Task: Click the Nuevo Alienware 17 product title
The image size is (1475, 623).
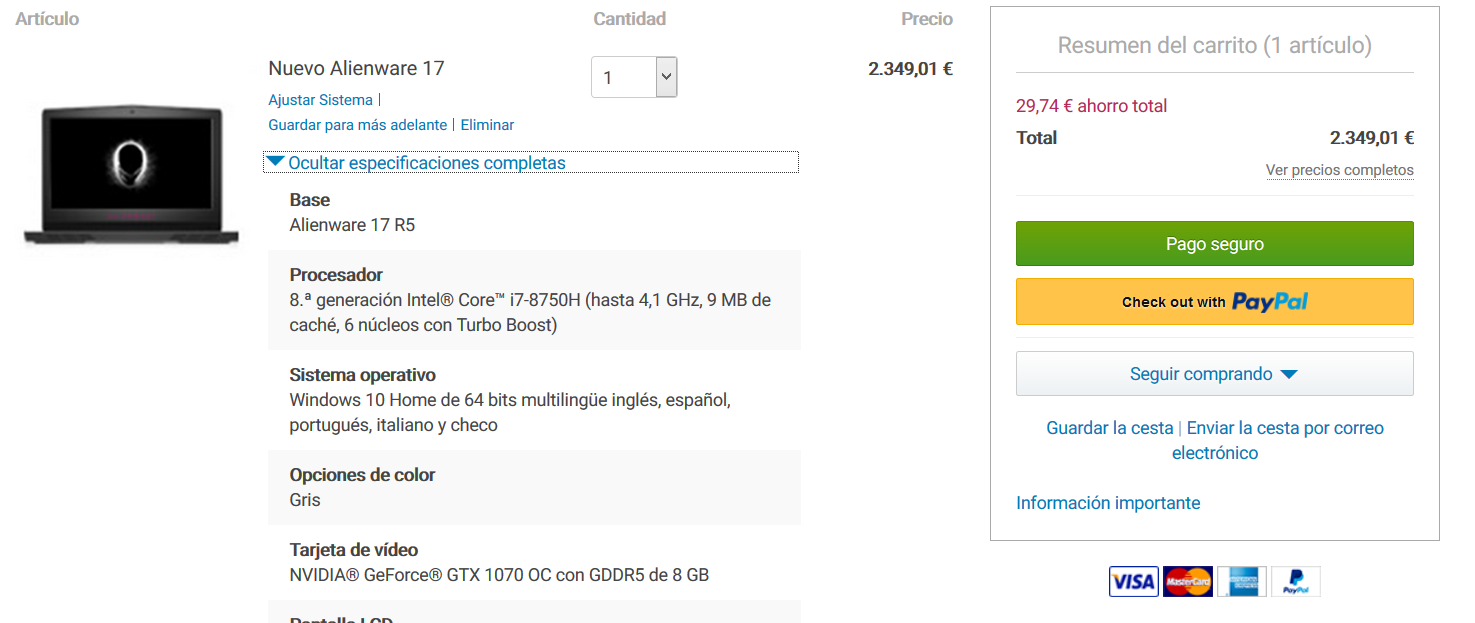Action: [x=356, y=68]
